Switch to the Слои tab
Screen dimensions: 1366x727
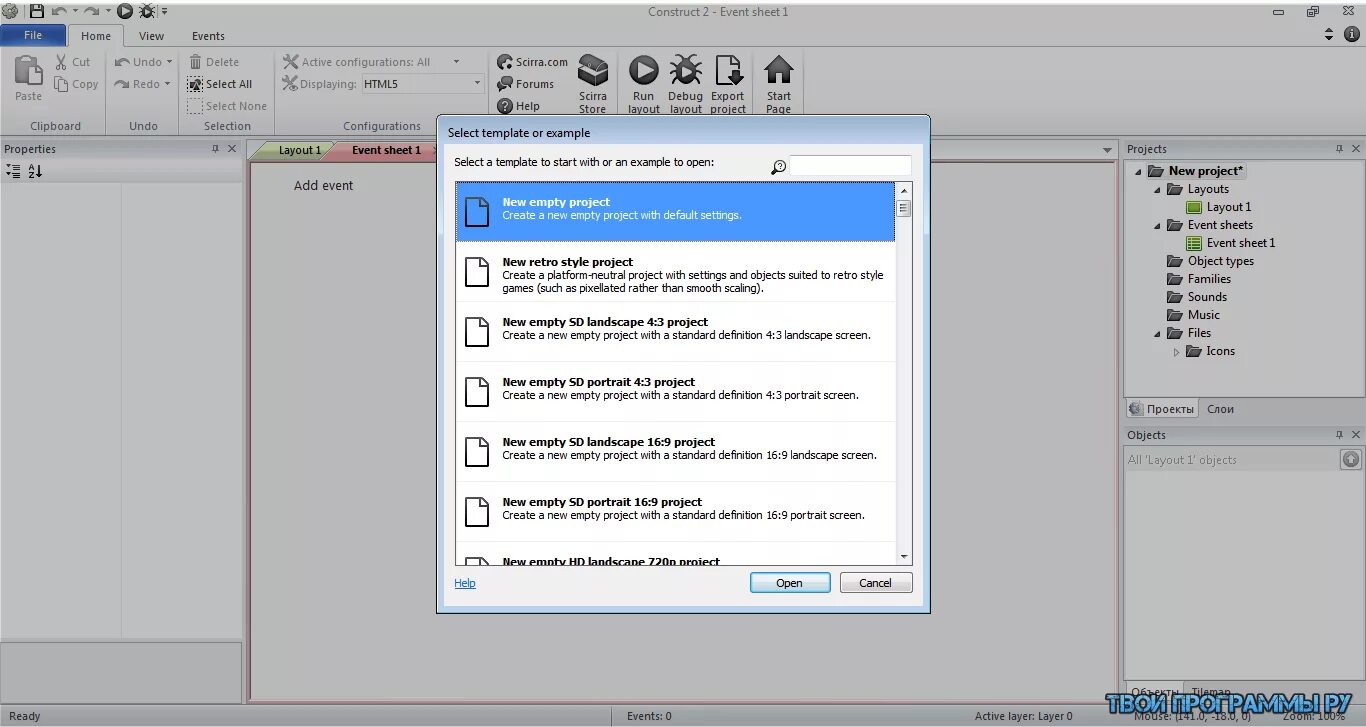pos(1220,409)
